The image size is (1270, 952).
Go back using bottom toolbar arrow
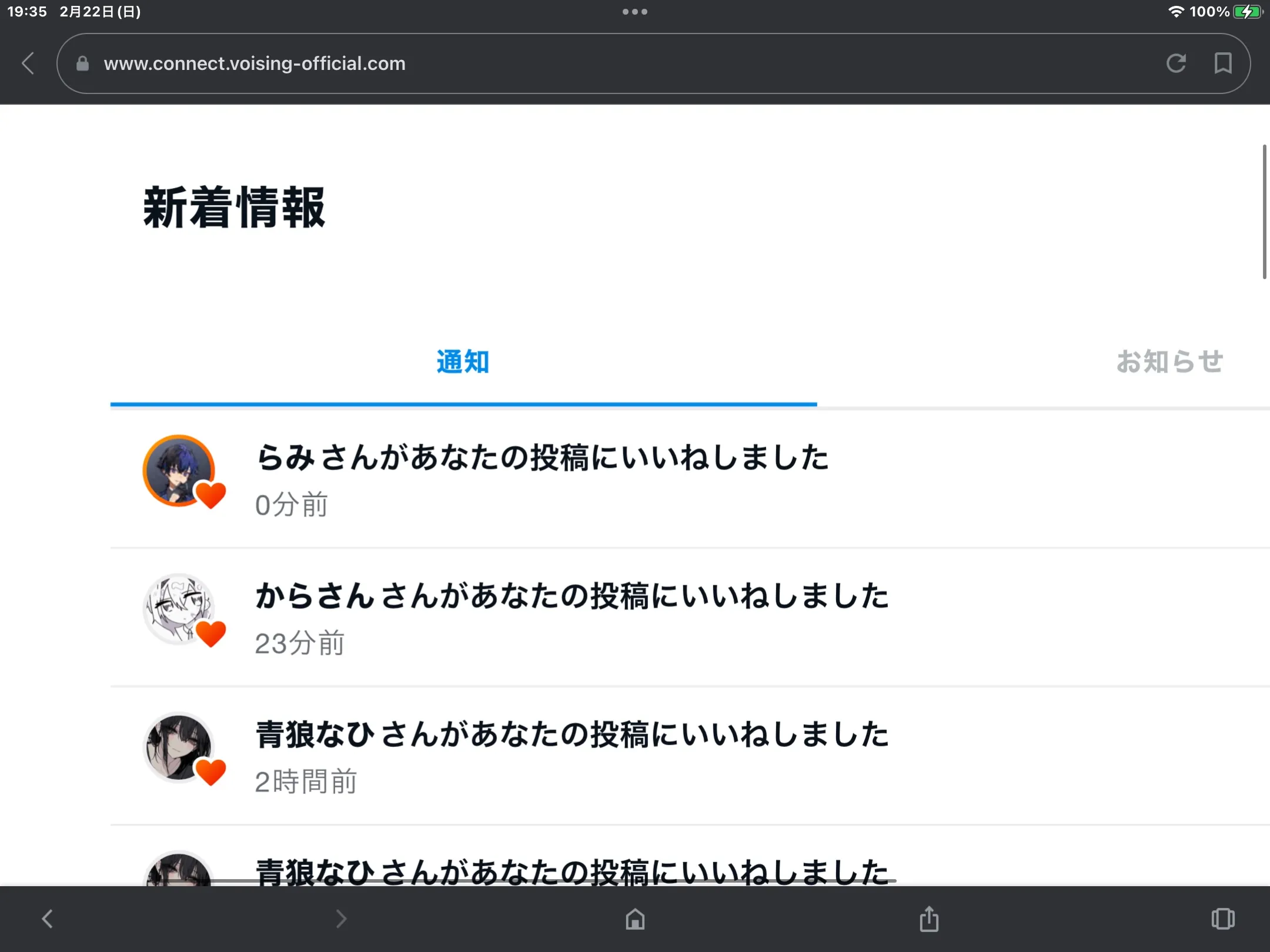48,919
